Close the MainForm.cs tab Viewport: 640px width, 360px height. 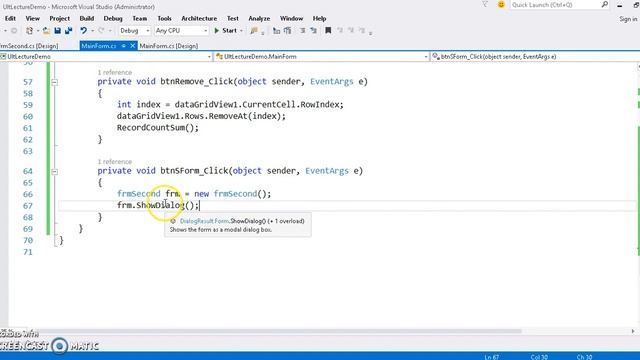(132, 46)
